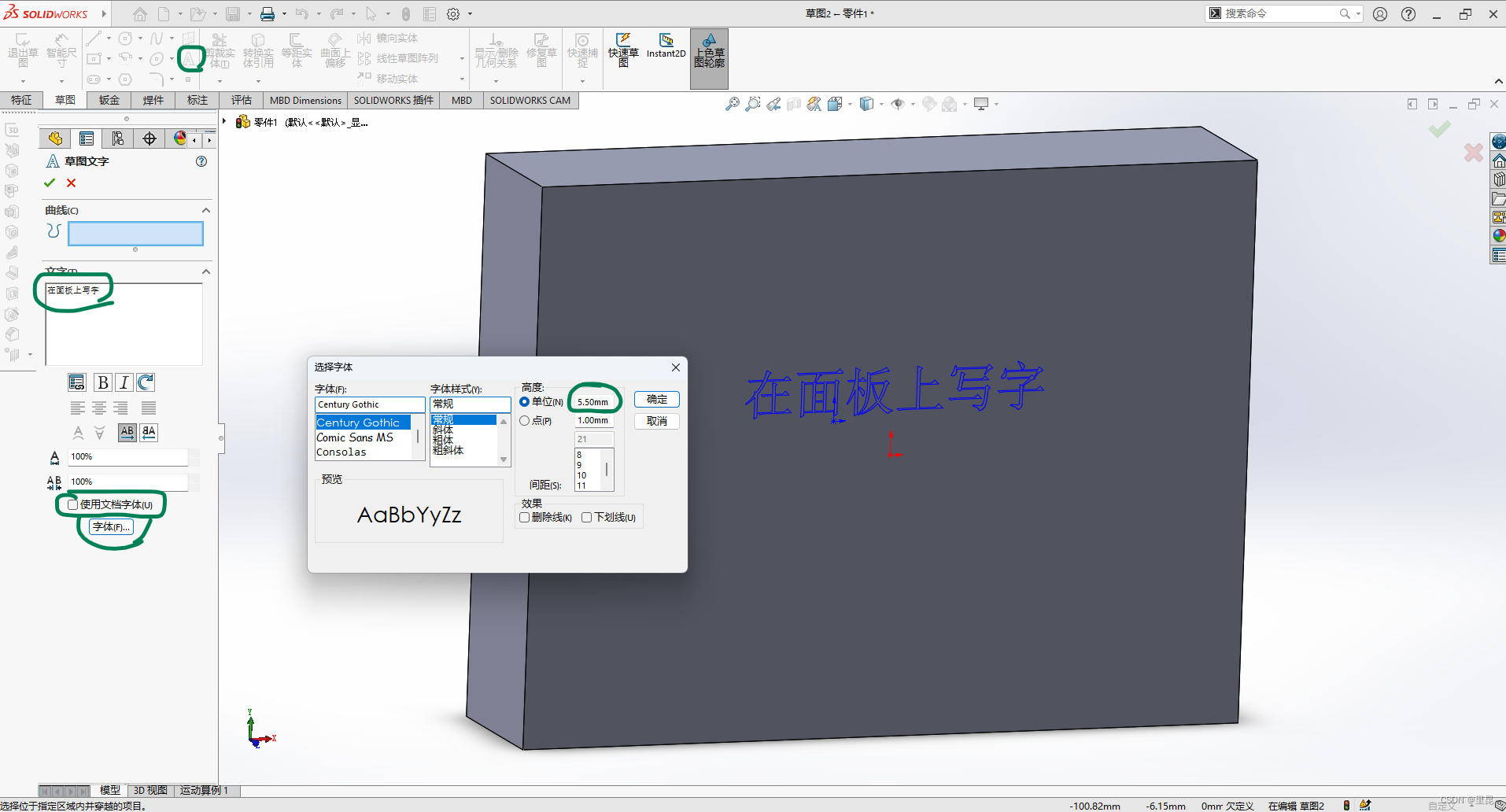Open the PropertyManager tab icon
This screenshot has height=812, width=1506.
(87, 138)
